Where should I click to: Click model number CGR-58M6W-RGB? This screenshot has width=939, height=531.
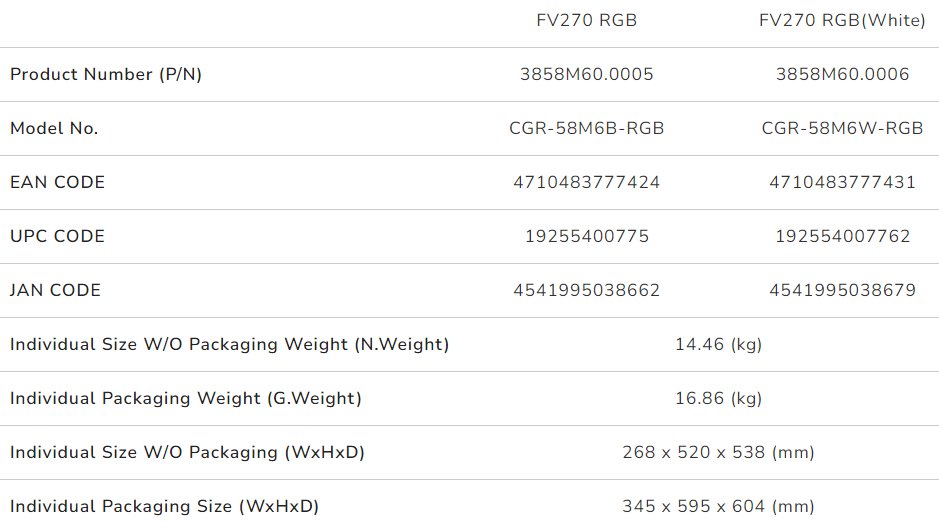coord(842,129)
